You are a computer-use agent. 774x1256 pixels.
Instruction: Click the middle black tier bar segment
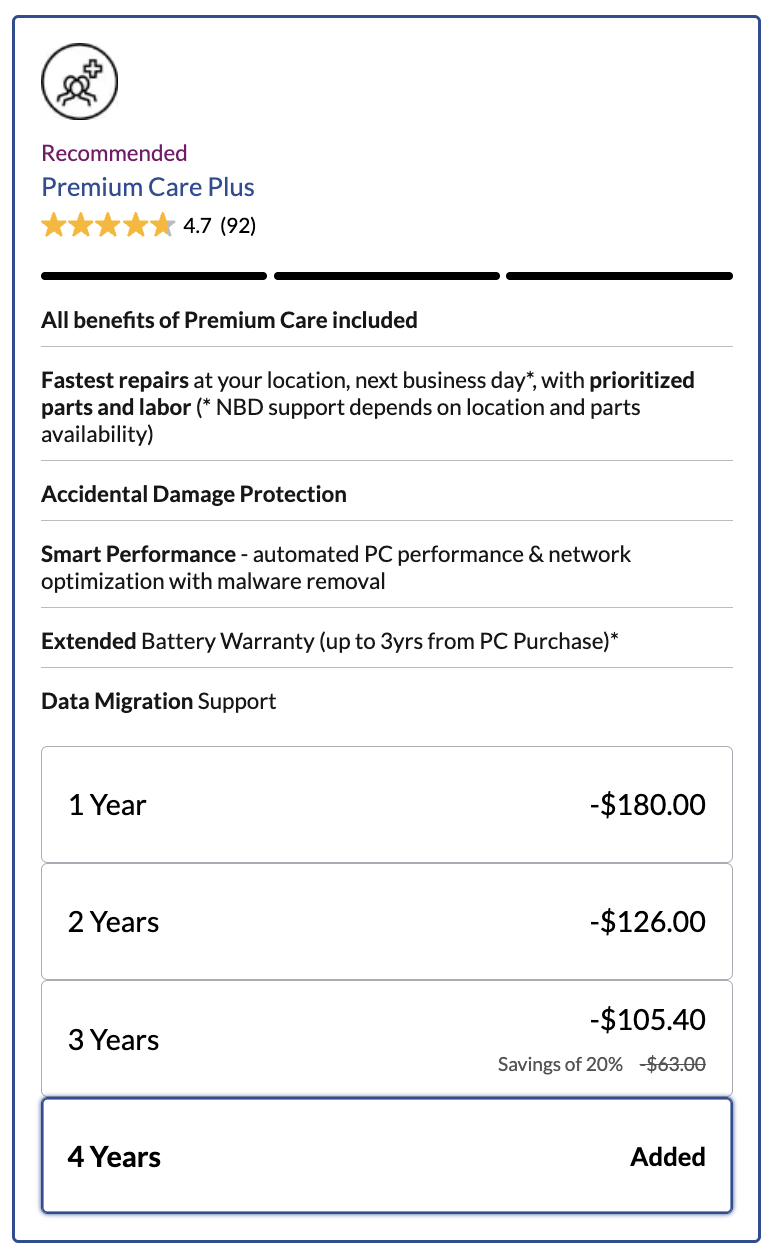click(x=386, y=276)
